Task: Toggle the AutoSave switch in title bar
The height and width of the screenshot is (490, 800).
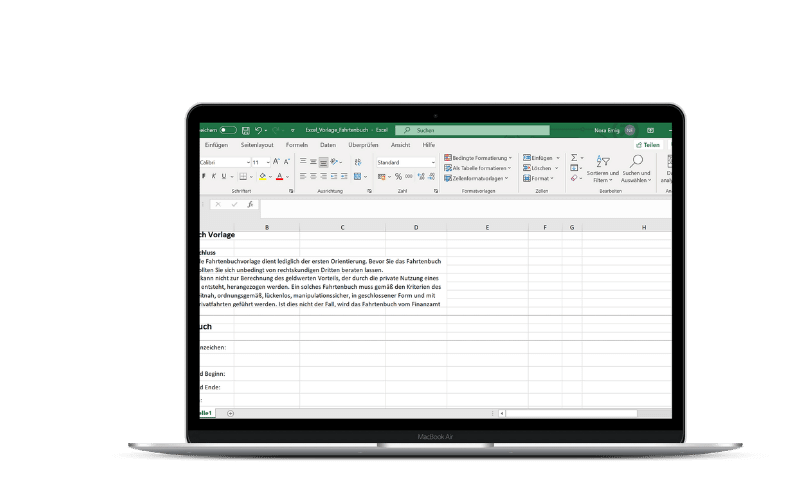Action: pyautogui.click(x=228, y=130)
